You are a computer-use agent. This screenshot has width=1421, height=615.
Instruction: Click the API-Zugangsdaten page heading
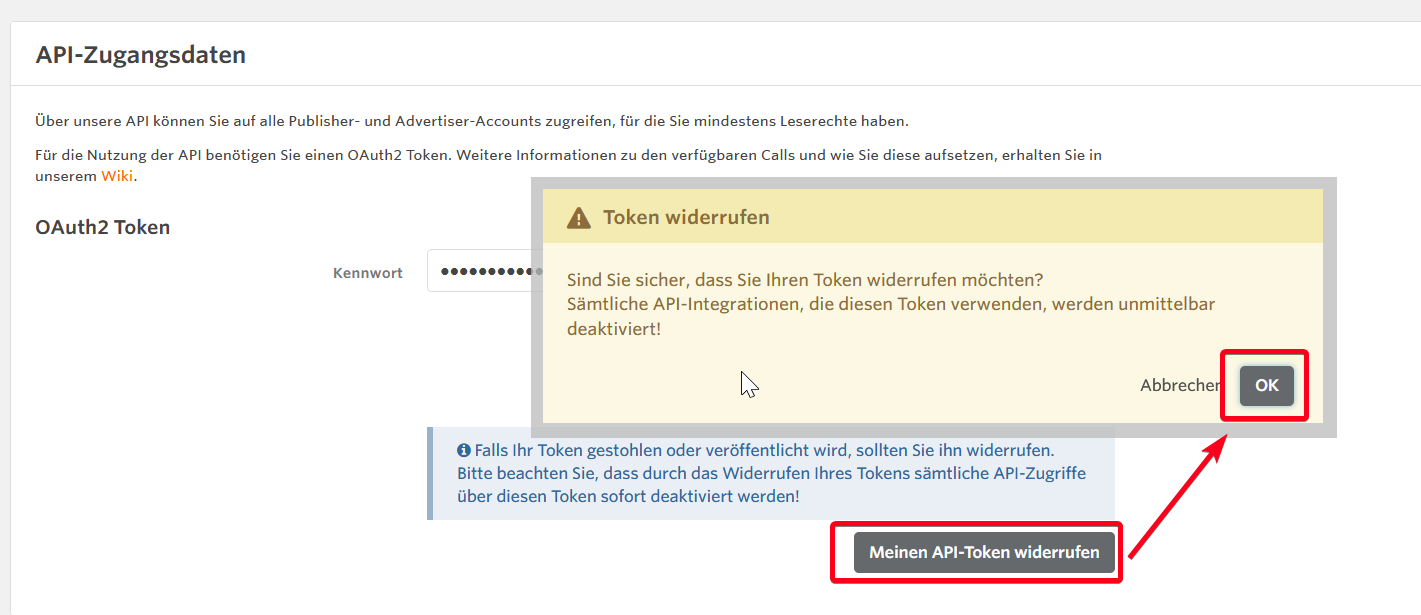click(x=141, y=55)
